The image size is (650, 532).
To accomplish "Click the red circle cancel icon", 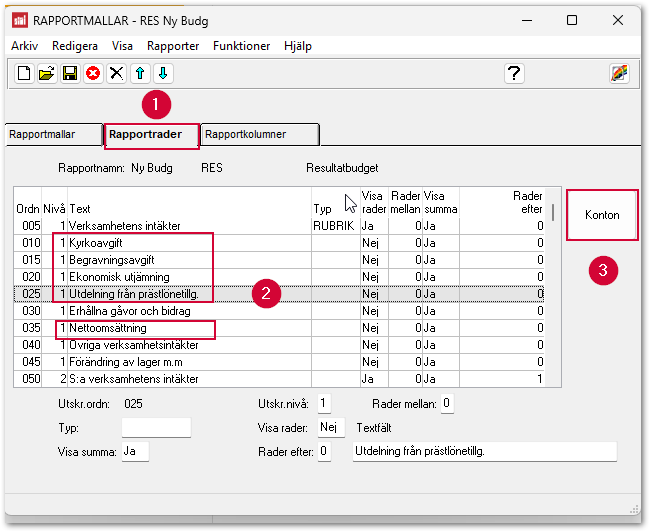I will click(93, 73).
